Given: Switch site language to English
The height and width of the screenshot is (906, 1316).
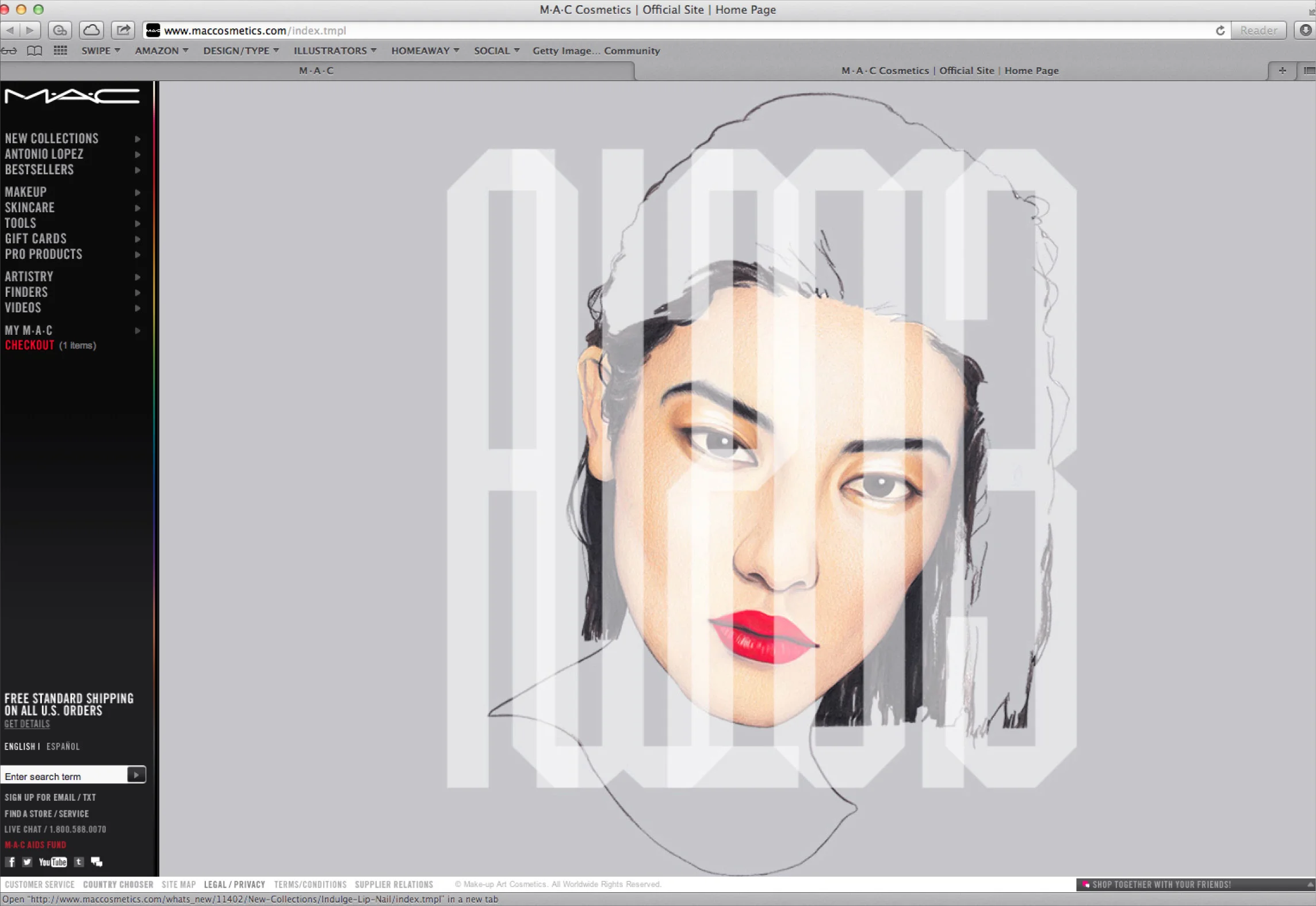Looking at the screenshot, I should tap(20, 747).
